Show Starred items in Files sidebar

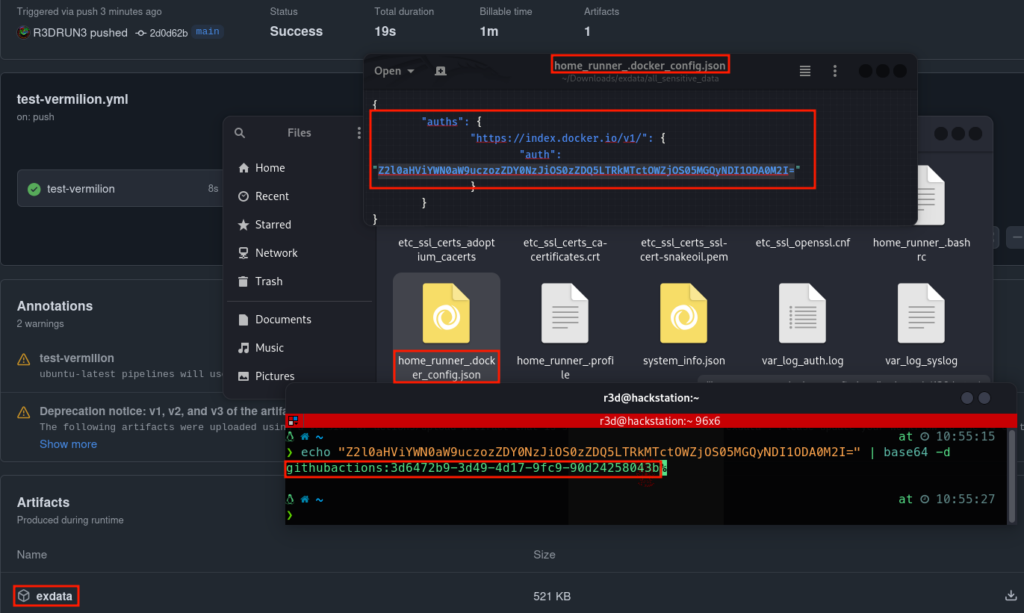[273, 225]
